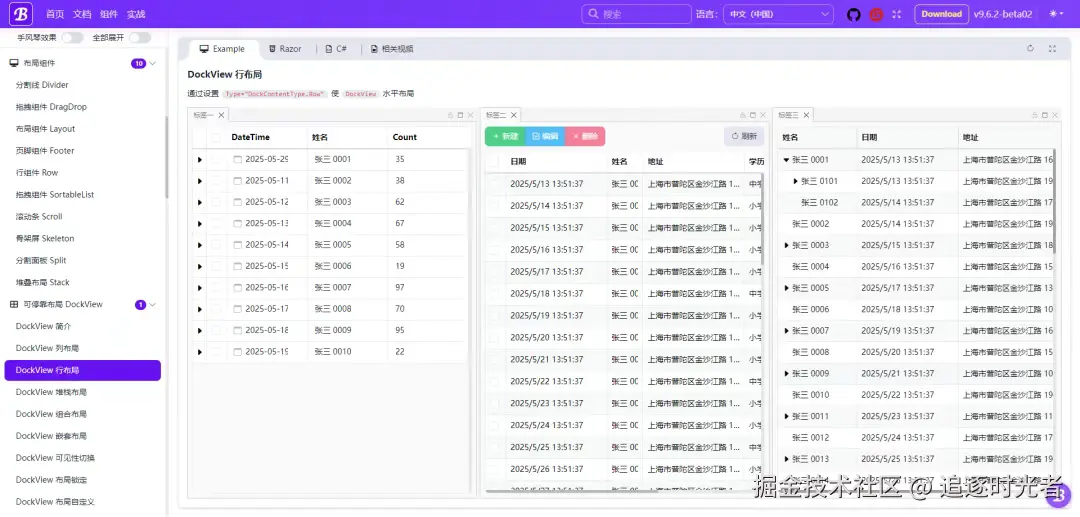
Task: Collapse the 张三 0001 tree row
Action: click(787, 160)
